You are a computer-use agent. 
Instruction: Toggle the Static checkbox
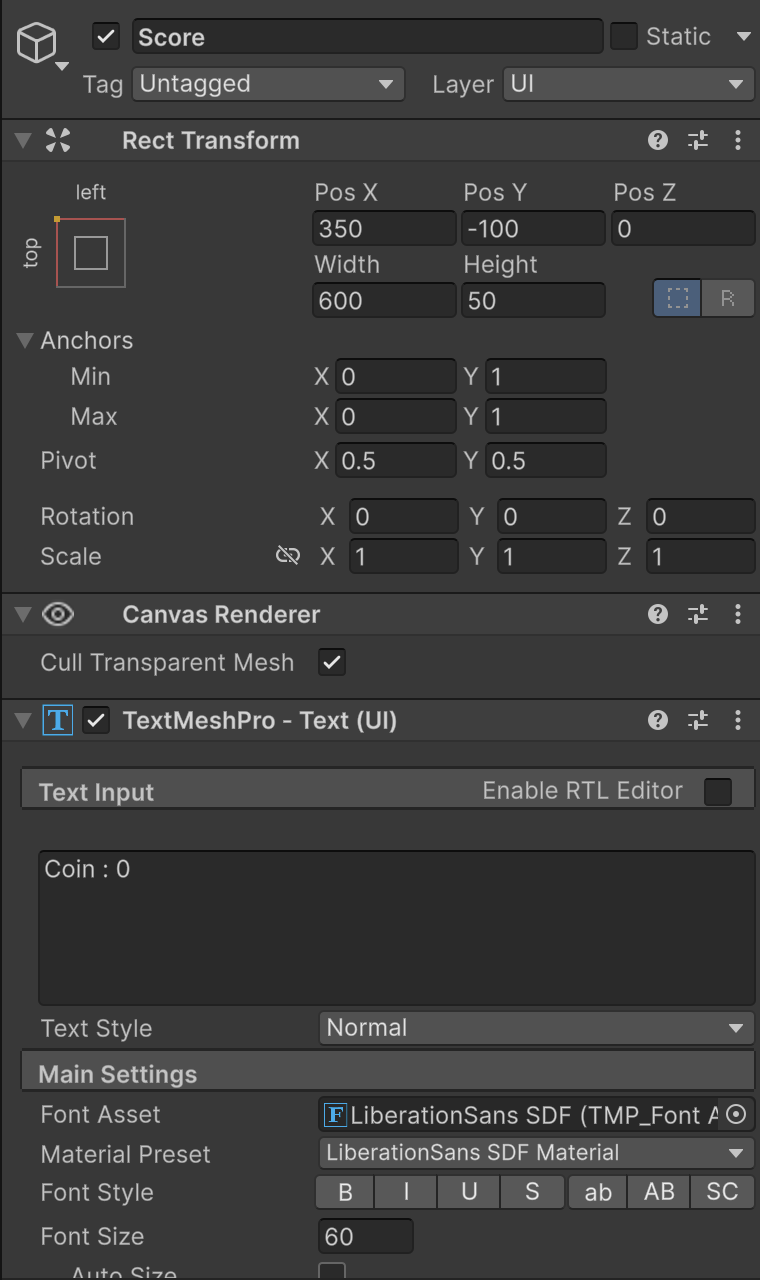coord(624,37)
